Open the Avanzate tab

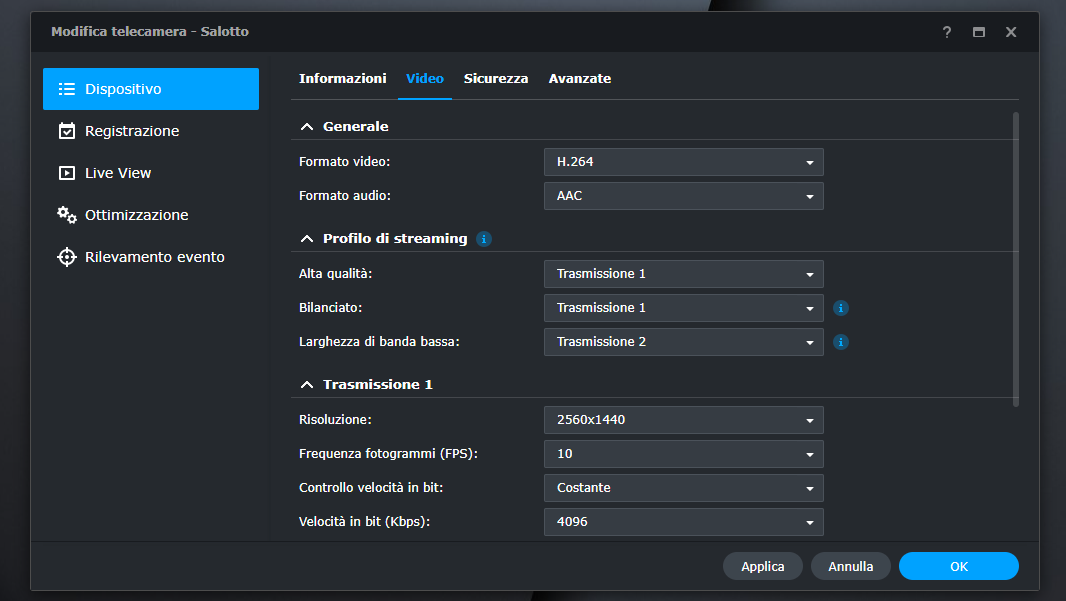[x=580, y=79]
